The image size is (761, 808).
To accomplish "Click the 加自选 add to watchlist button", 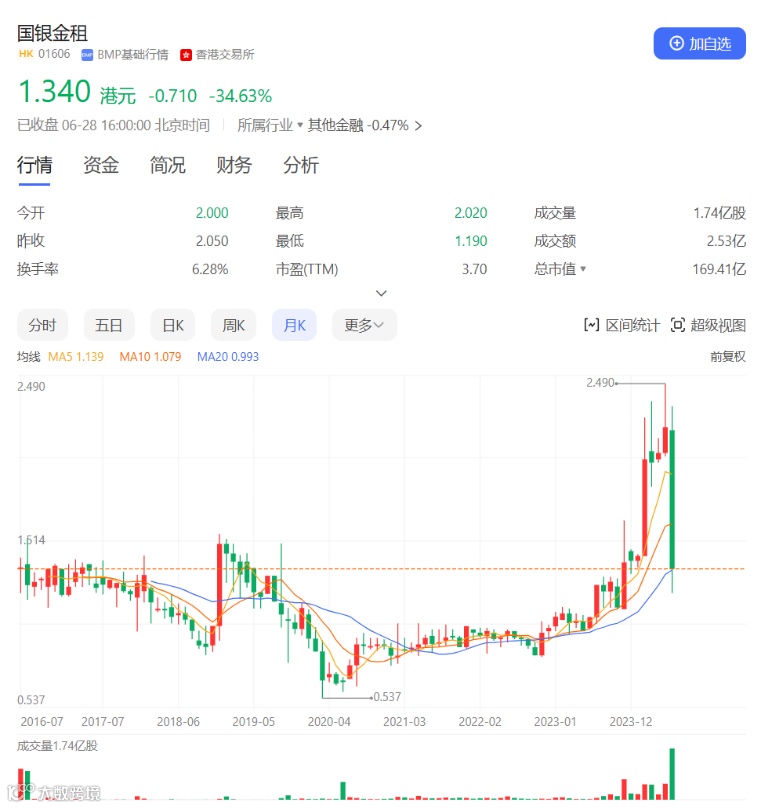I will pyautogui.click(x=699, y=44).
